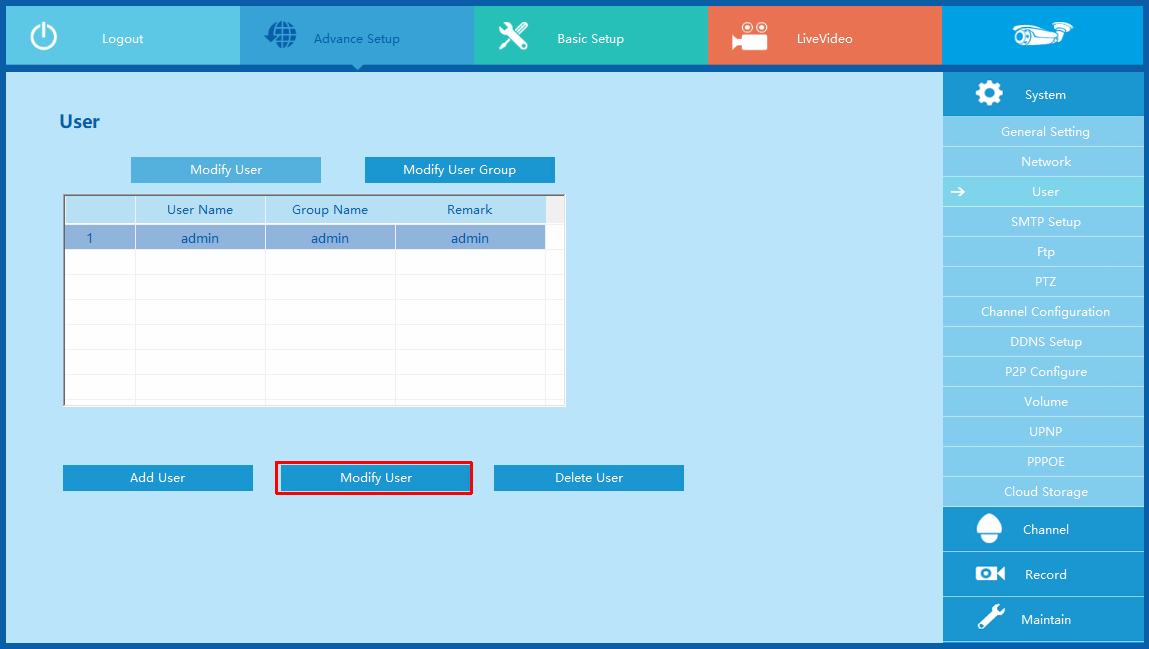1149x649 pixels.
Task: Select admin in the Group Name column
Action: 330,237
